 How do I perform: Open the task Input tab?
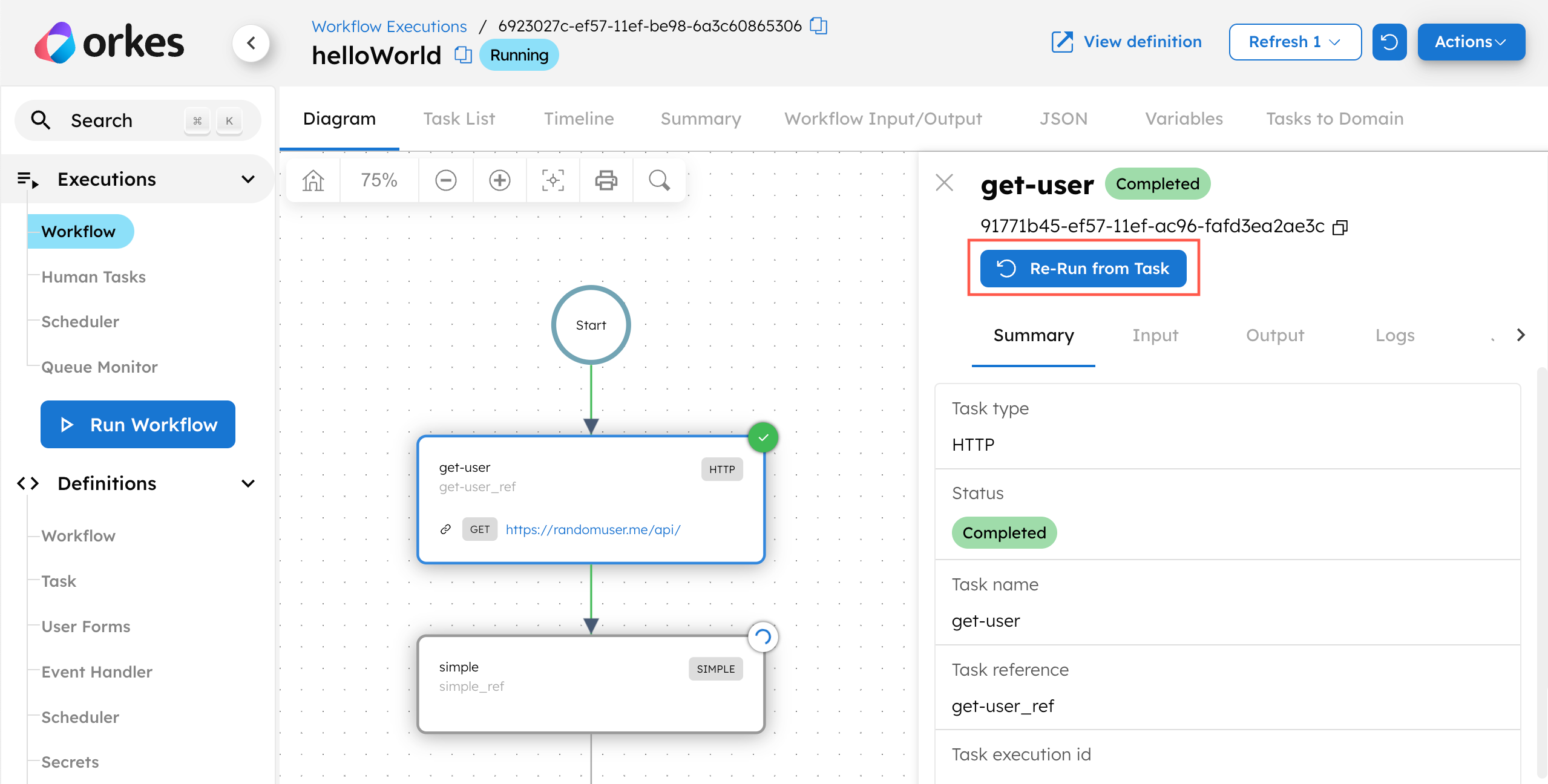click(x=1155, y=335)
